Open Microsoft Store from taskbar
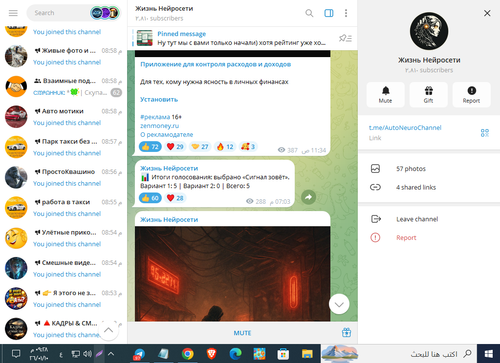 pos(283,354)
